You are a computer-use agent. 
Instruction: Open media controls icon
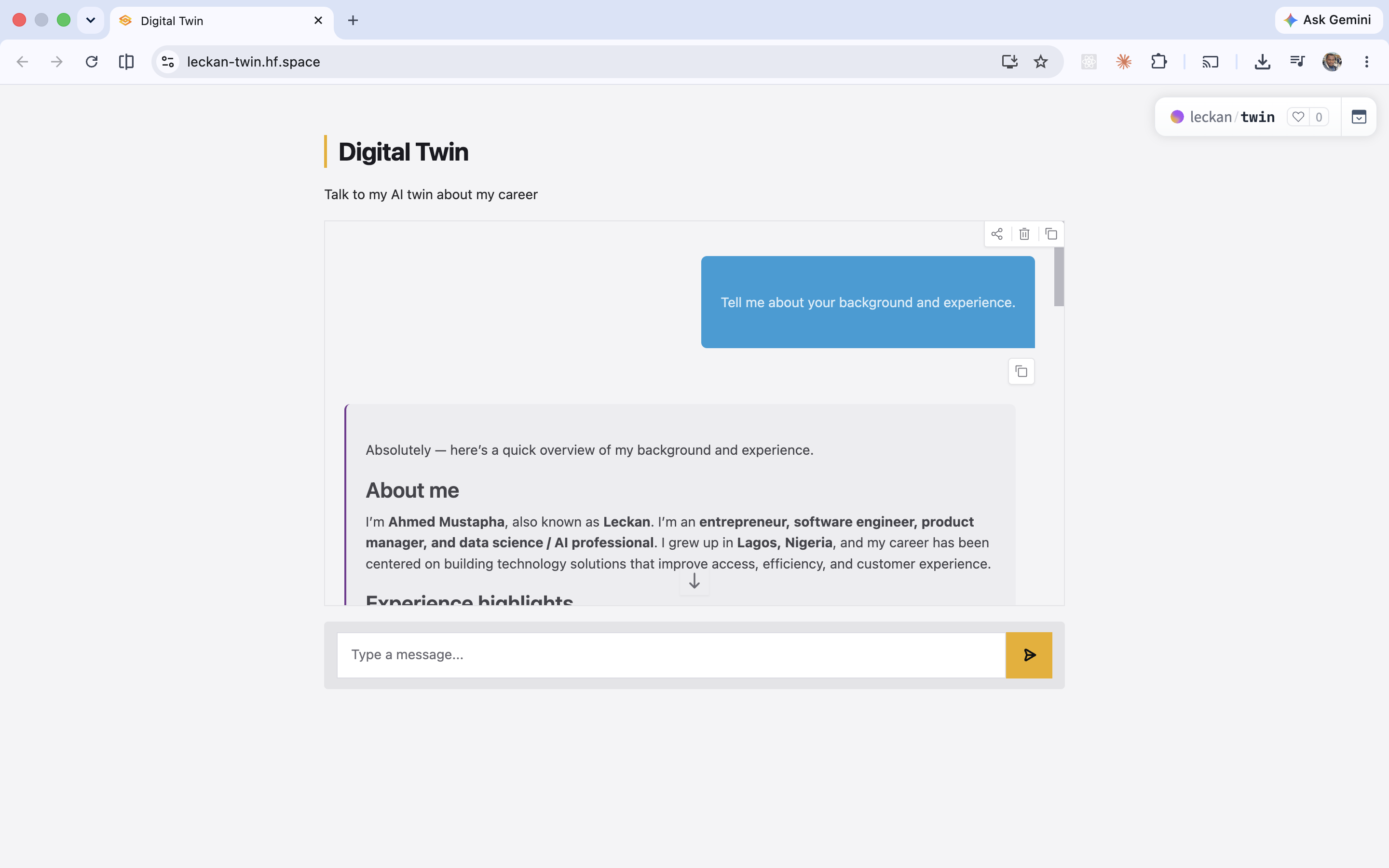tap(1297, 61)
